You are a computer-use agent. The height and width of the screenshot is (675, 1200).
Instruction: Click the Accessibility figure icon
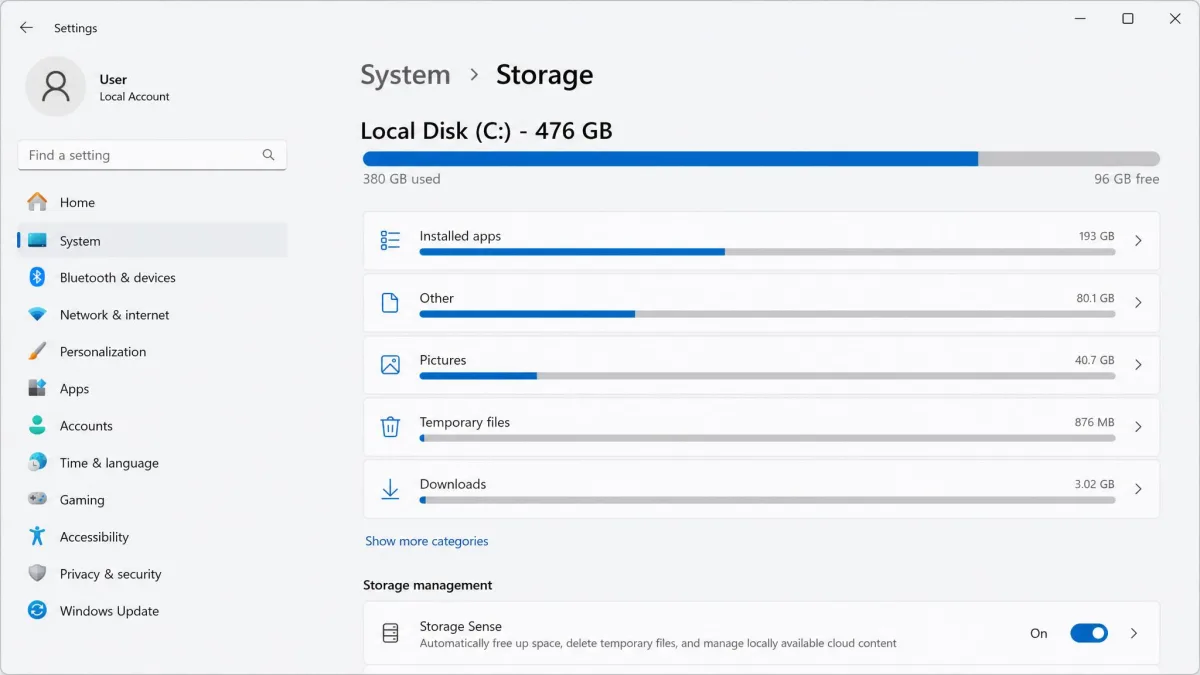[x=37, y=536]
